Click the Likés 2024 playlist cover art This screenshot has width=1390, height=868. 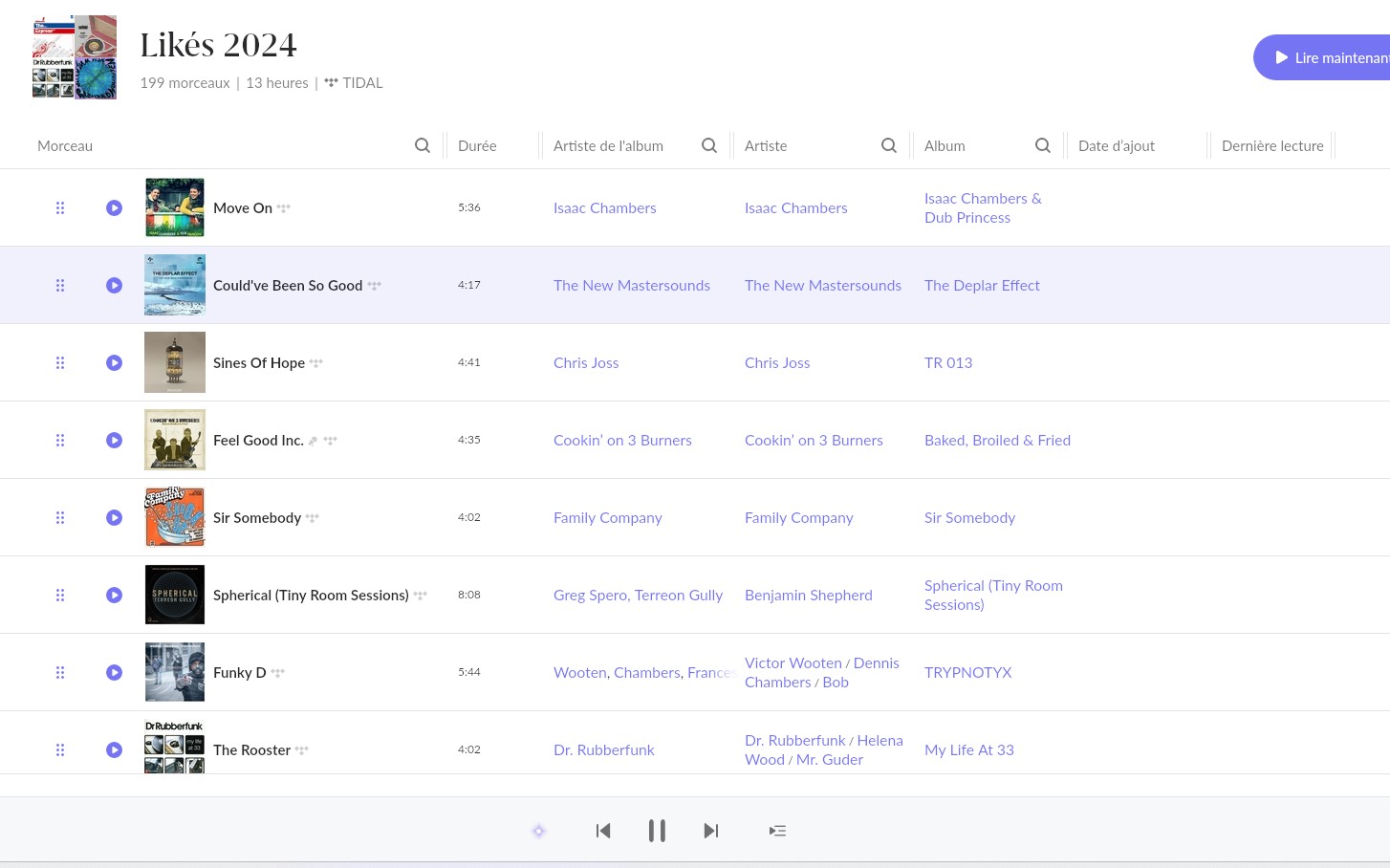tap(75, 57)
